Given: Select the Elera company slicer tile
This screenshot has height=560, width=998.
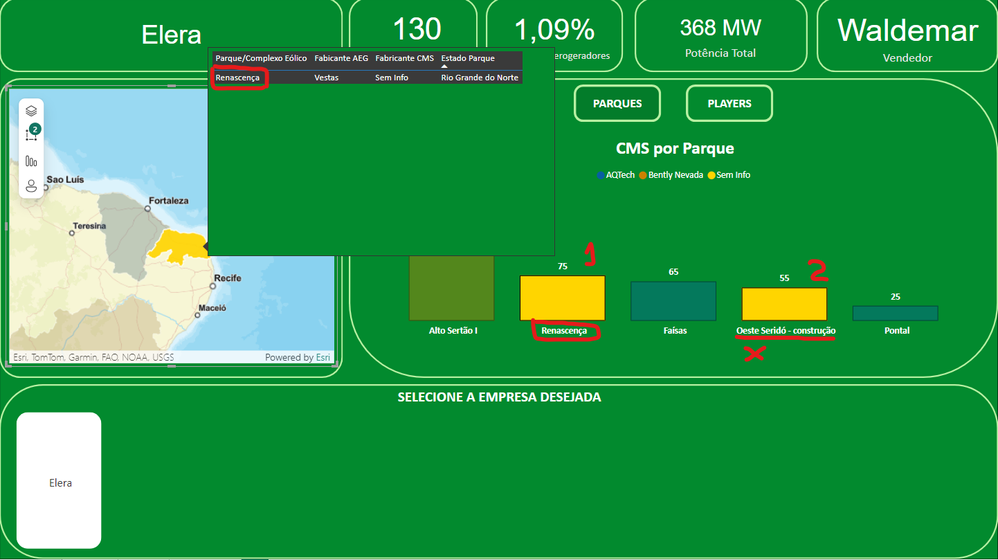Looking at the screenshot, I should [59, 480].
